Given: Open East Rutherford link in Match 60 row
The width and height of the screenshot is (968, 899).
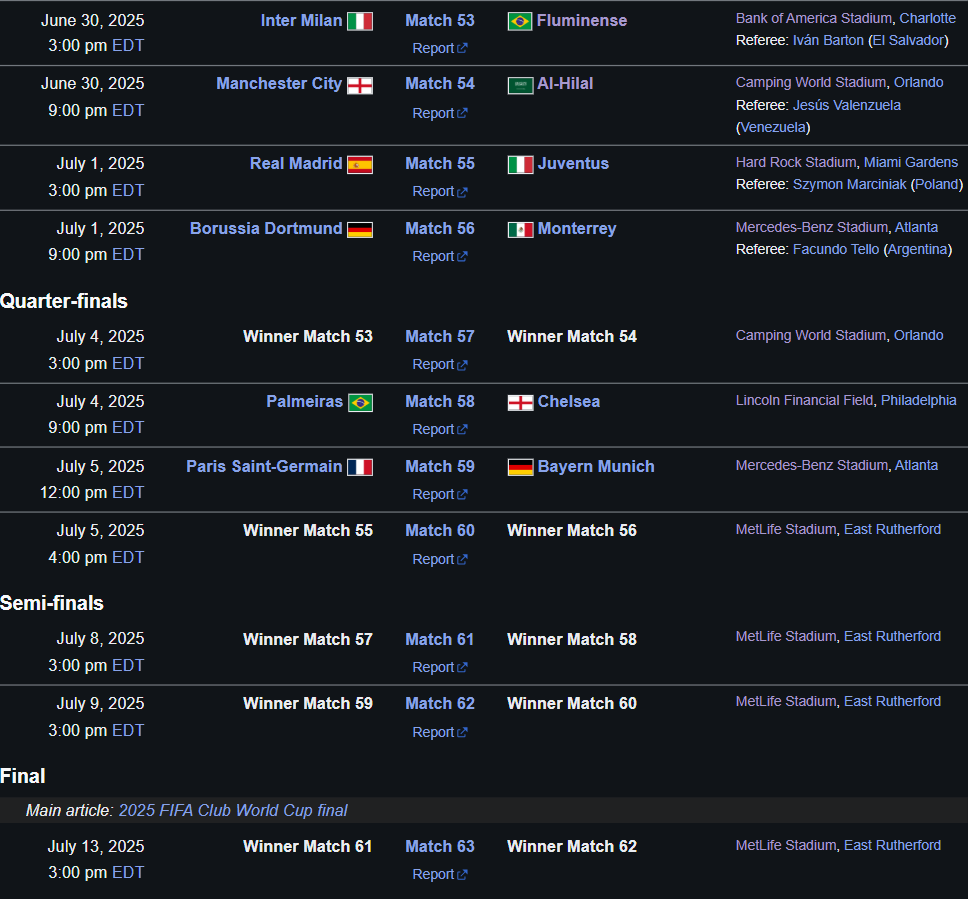Looking at the screenshot, I should click(x=892, y=529).
